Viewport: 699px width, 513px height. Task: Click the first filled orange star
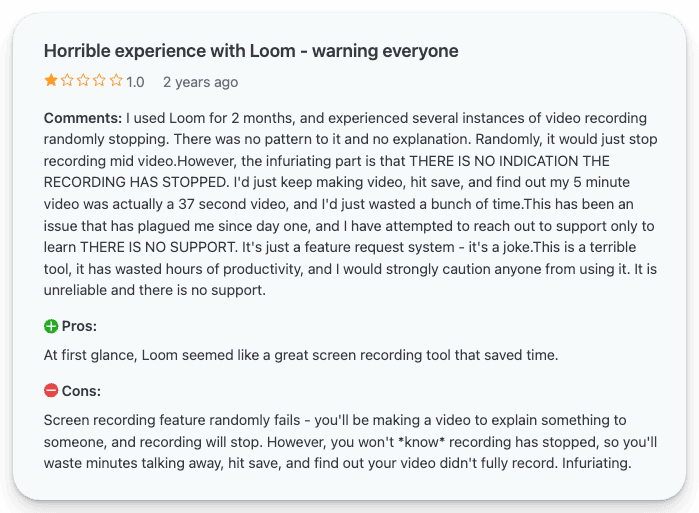51,81
